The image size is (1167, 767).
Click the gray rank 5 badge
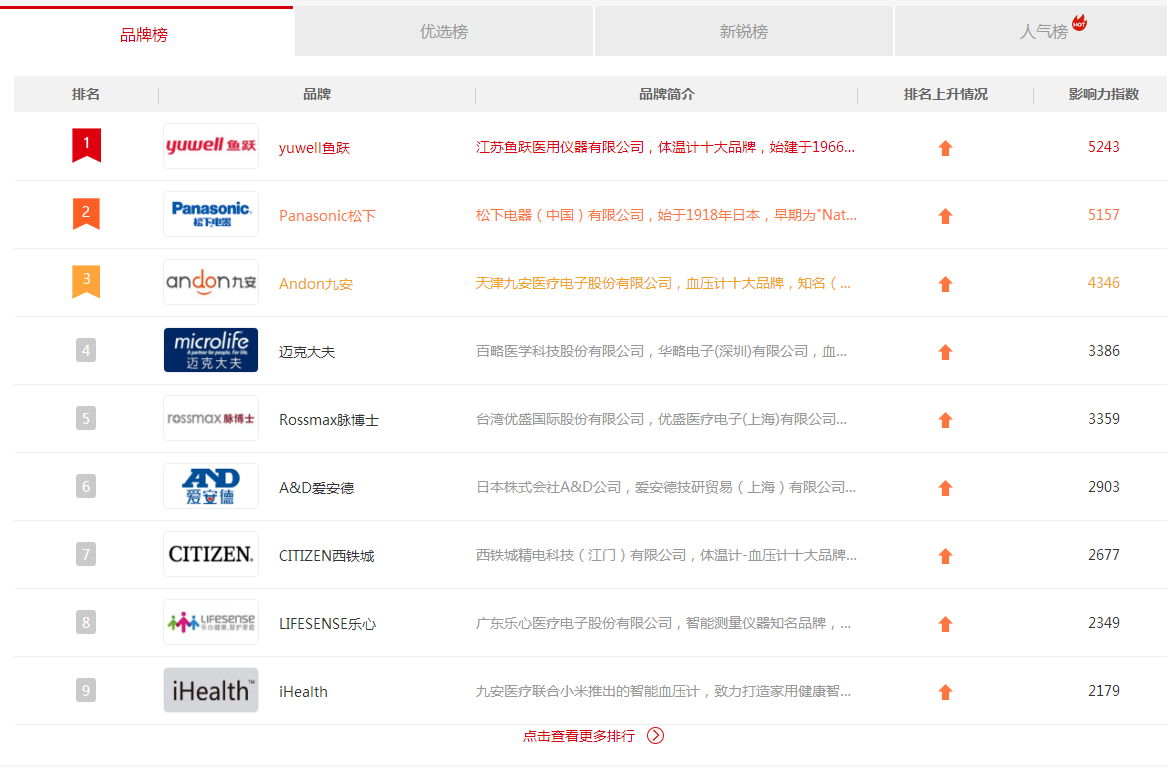(x=86, y=418)
